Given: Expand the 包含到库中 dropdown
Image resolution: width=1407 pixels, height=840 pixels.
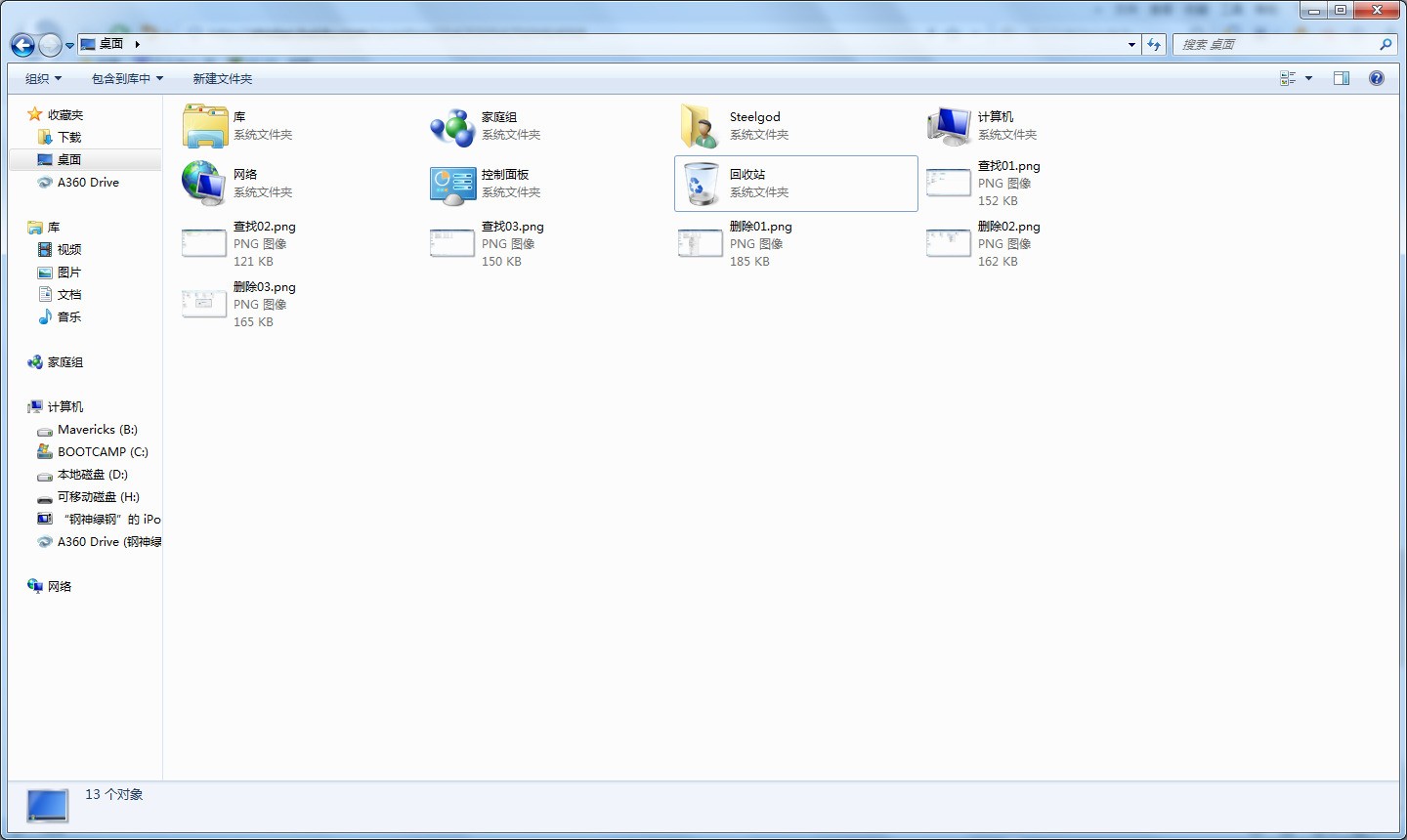Looking at the screenshot, I should point(127,78).
